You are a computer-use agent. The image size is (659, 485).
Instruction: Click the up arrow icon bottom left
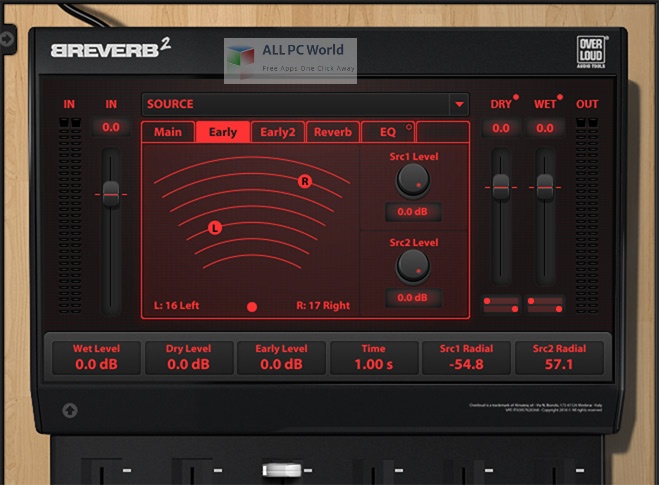(70, 410)
